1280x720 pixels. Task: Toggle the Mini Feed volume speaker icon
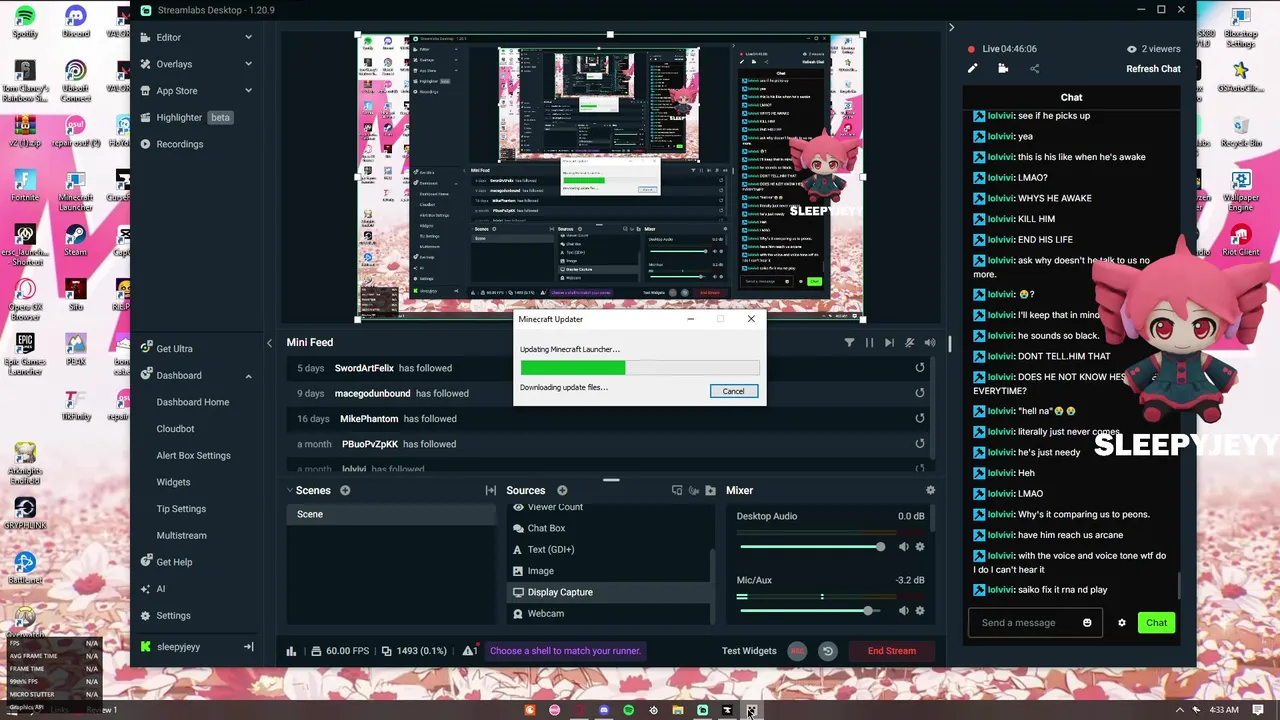tap(929, 343)
